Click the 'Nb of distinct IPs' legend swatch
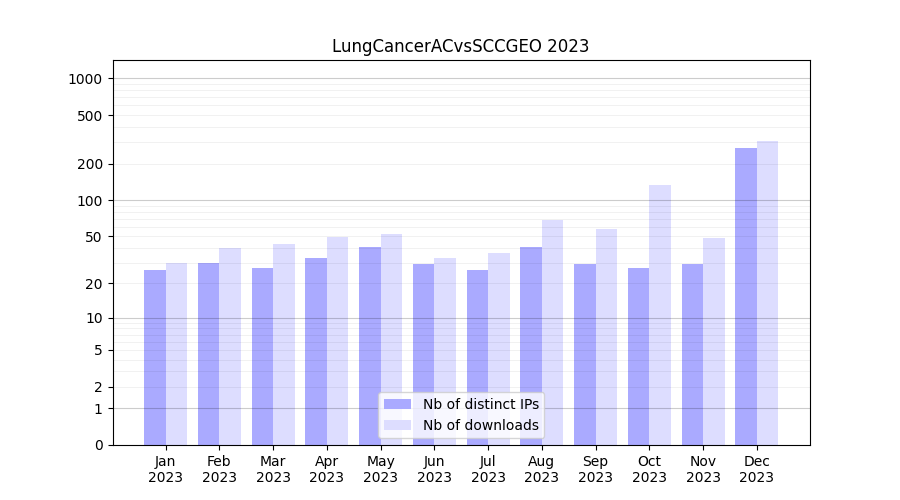Screen dimensions: 900x500 (397, 404)
